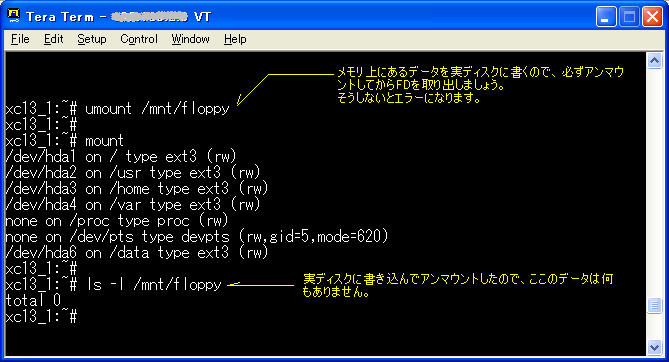Maximize the Tera Term window
Screen dimensions: 669x362
629,17
